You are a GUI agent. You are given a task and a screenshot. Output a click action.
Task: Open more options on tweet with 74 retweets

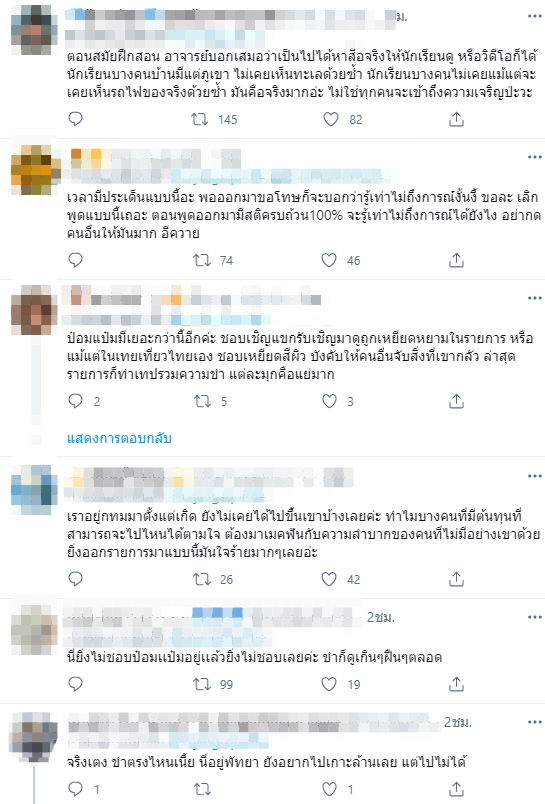pos(534,157)
